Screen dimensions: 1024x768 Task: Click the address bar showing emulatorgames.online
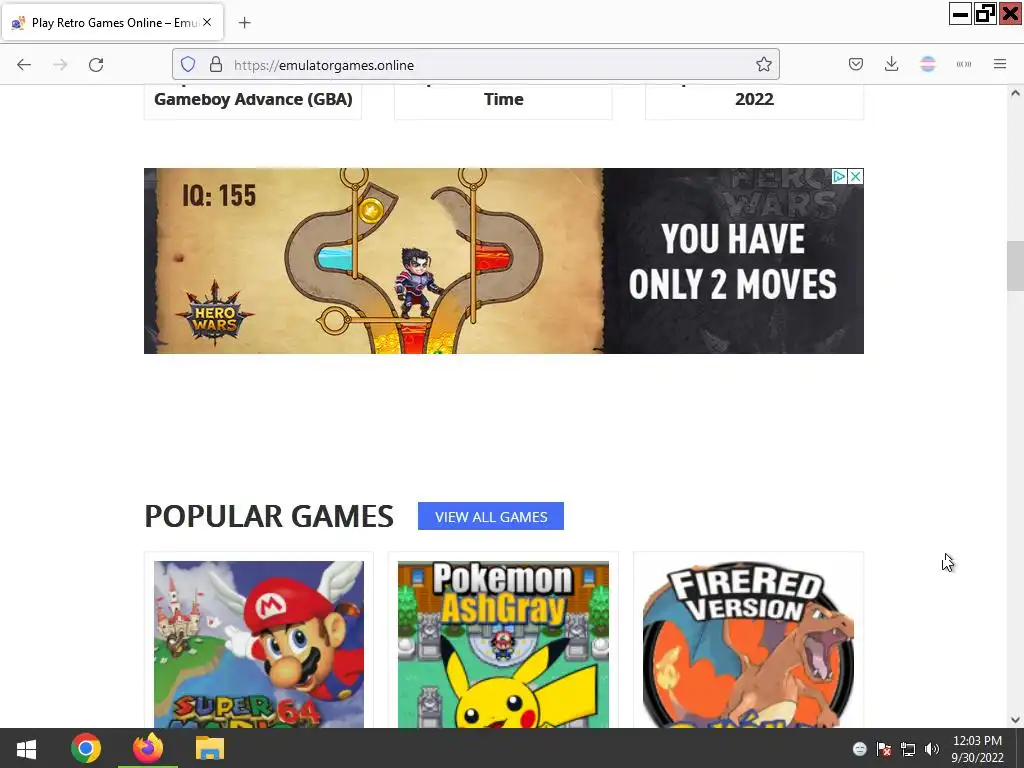tap(475, 65)
